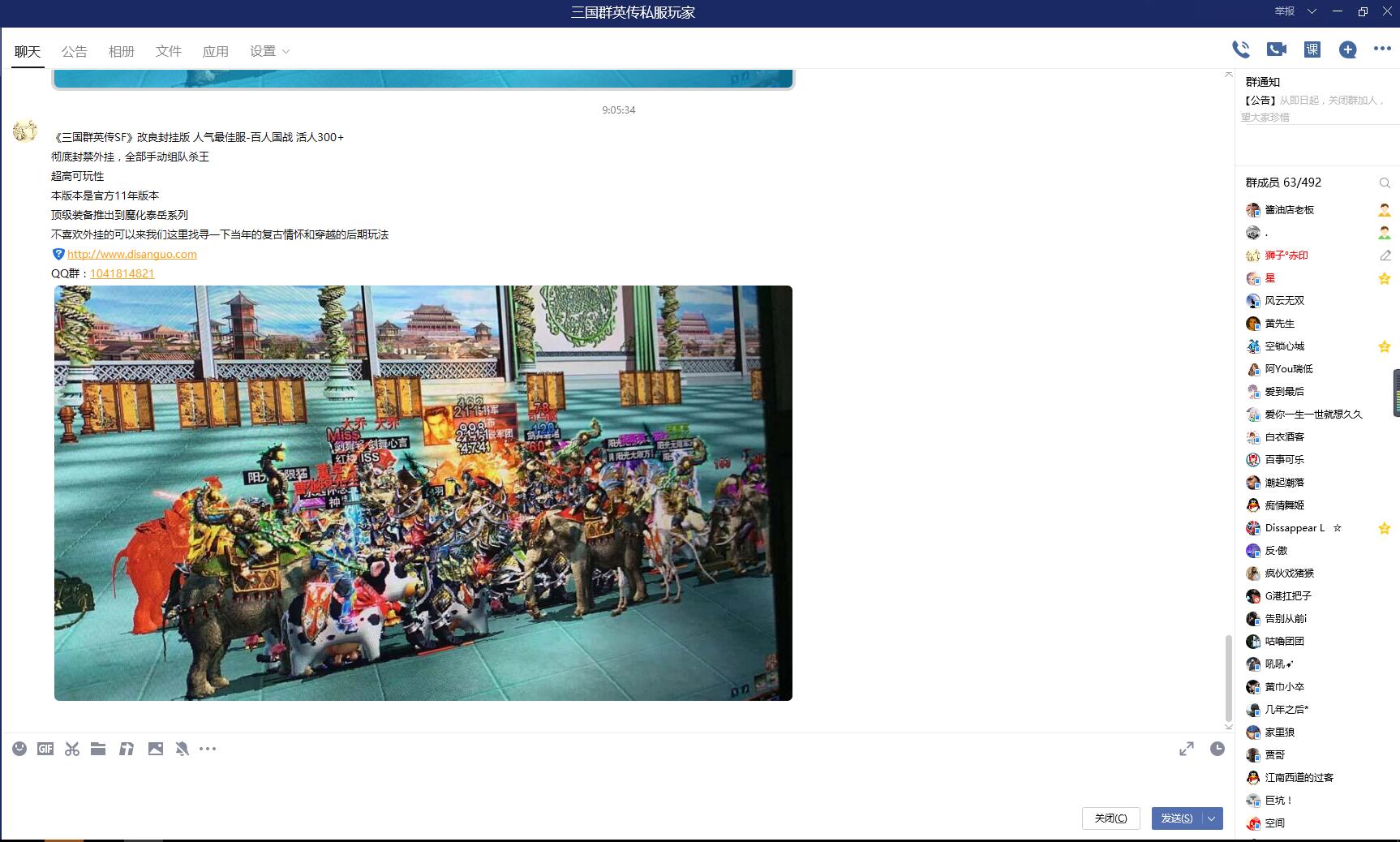Screen dimensions: 1400x842
Task: Select member 潮起潮落
Action: coord(1284,483)
